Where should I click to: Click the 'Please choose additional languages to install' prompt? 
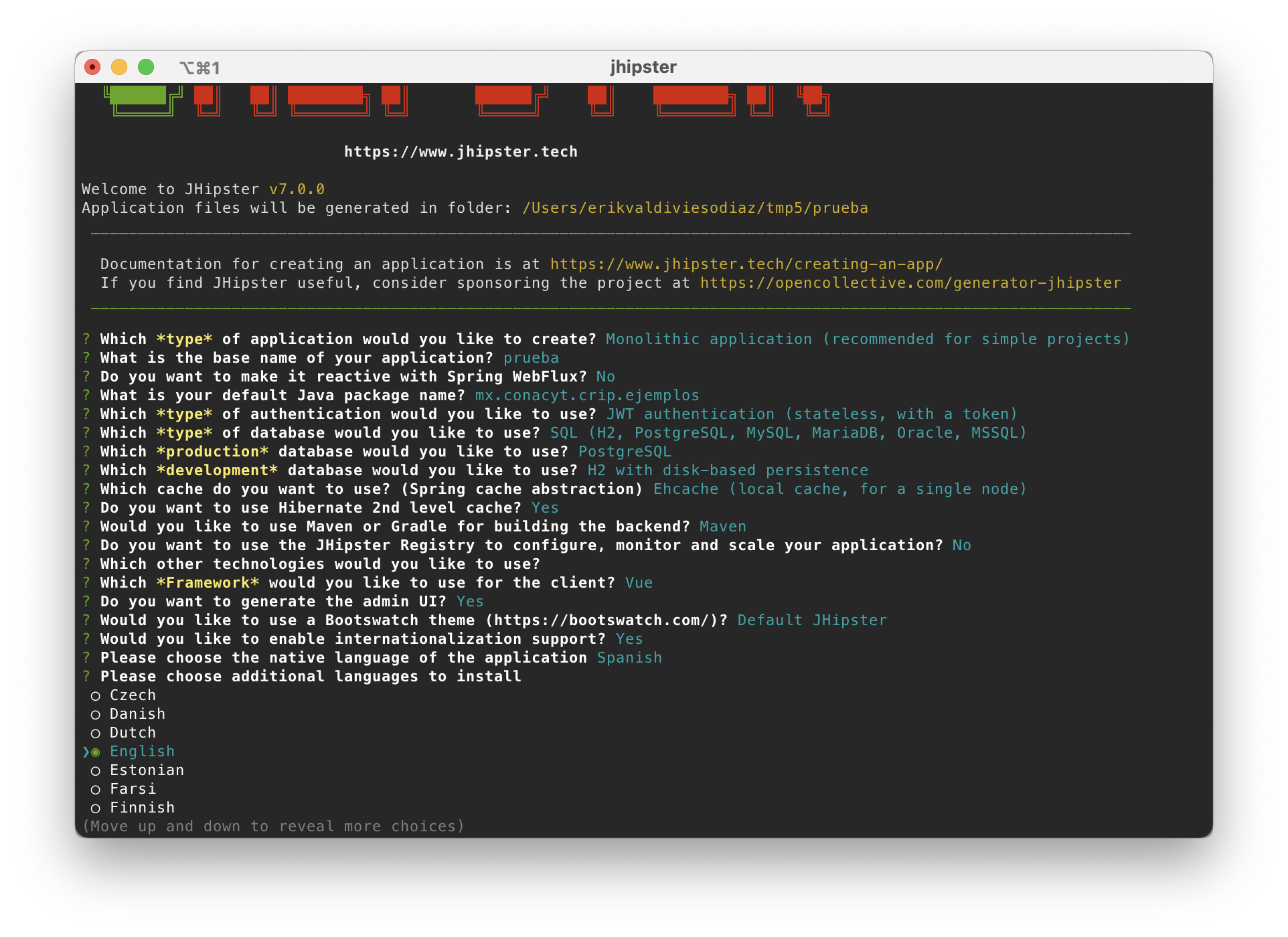(x=311, y=677)
